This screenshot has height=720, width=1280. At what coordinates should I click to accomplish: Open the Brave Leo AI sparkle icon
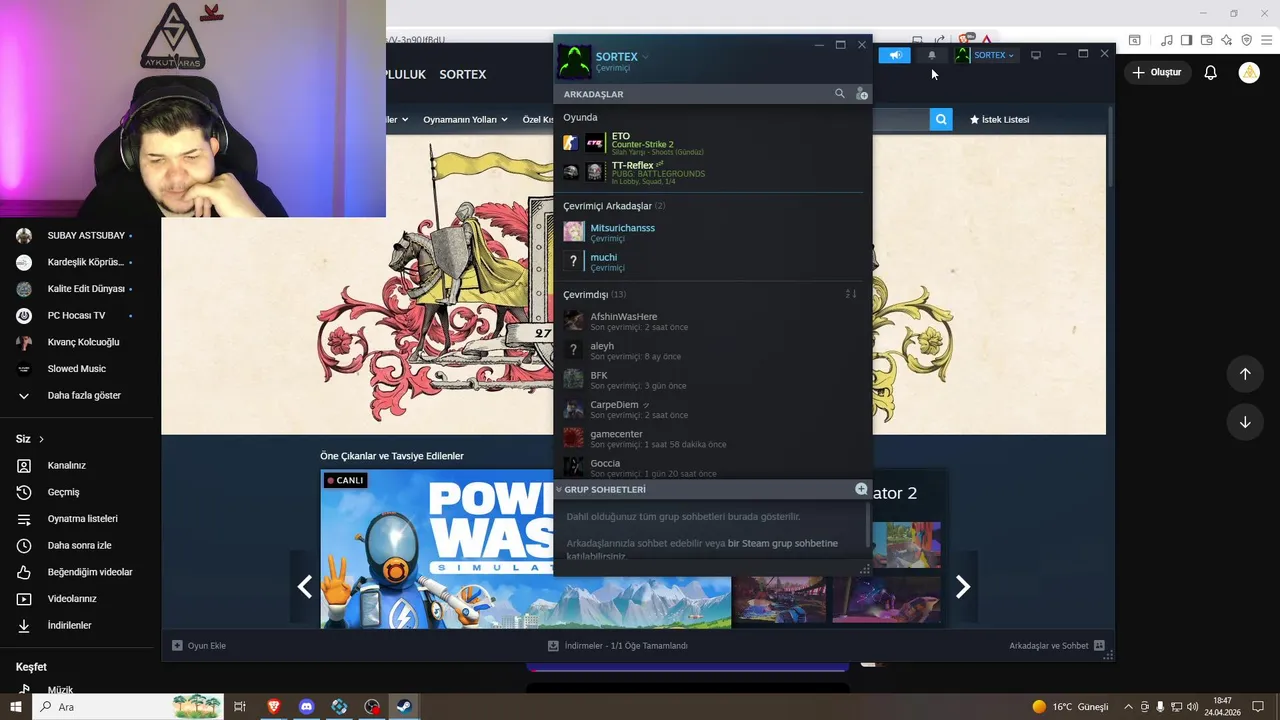coord(1226,40)
